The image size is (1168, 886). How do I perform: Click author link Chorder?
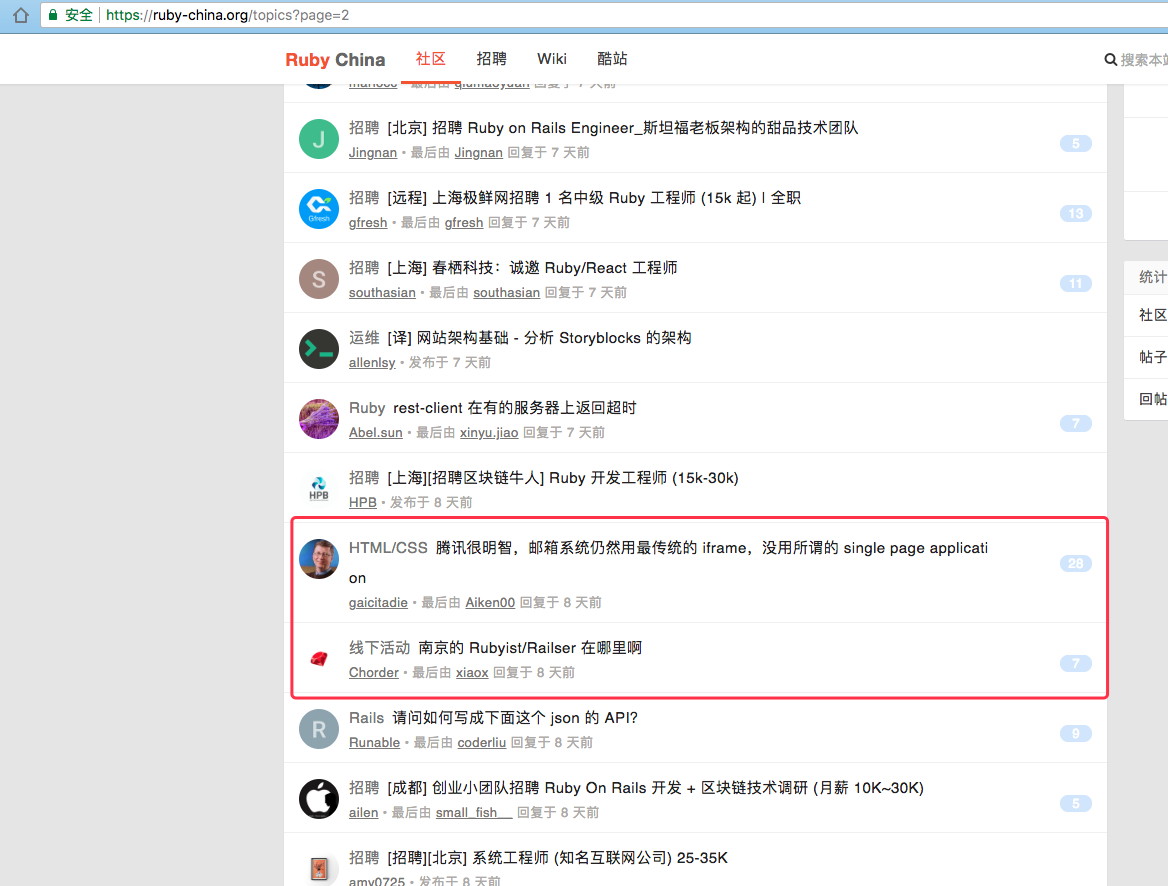374,673
